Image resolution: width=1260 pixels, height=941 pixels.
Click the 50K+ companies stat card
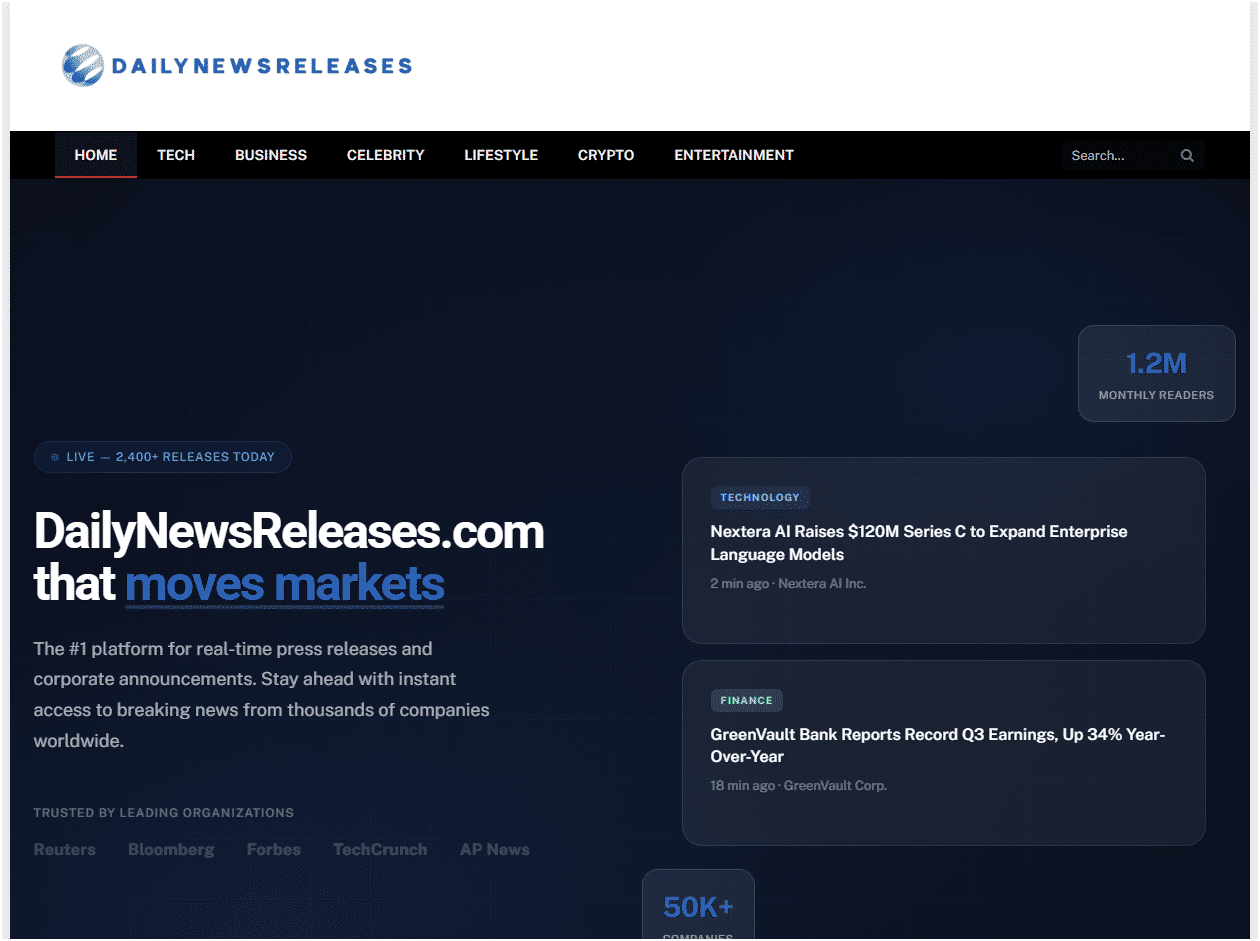(x=698, y=905)
